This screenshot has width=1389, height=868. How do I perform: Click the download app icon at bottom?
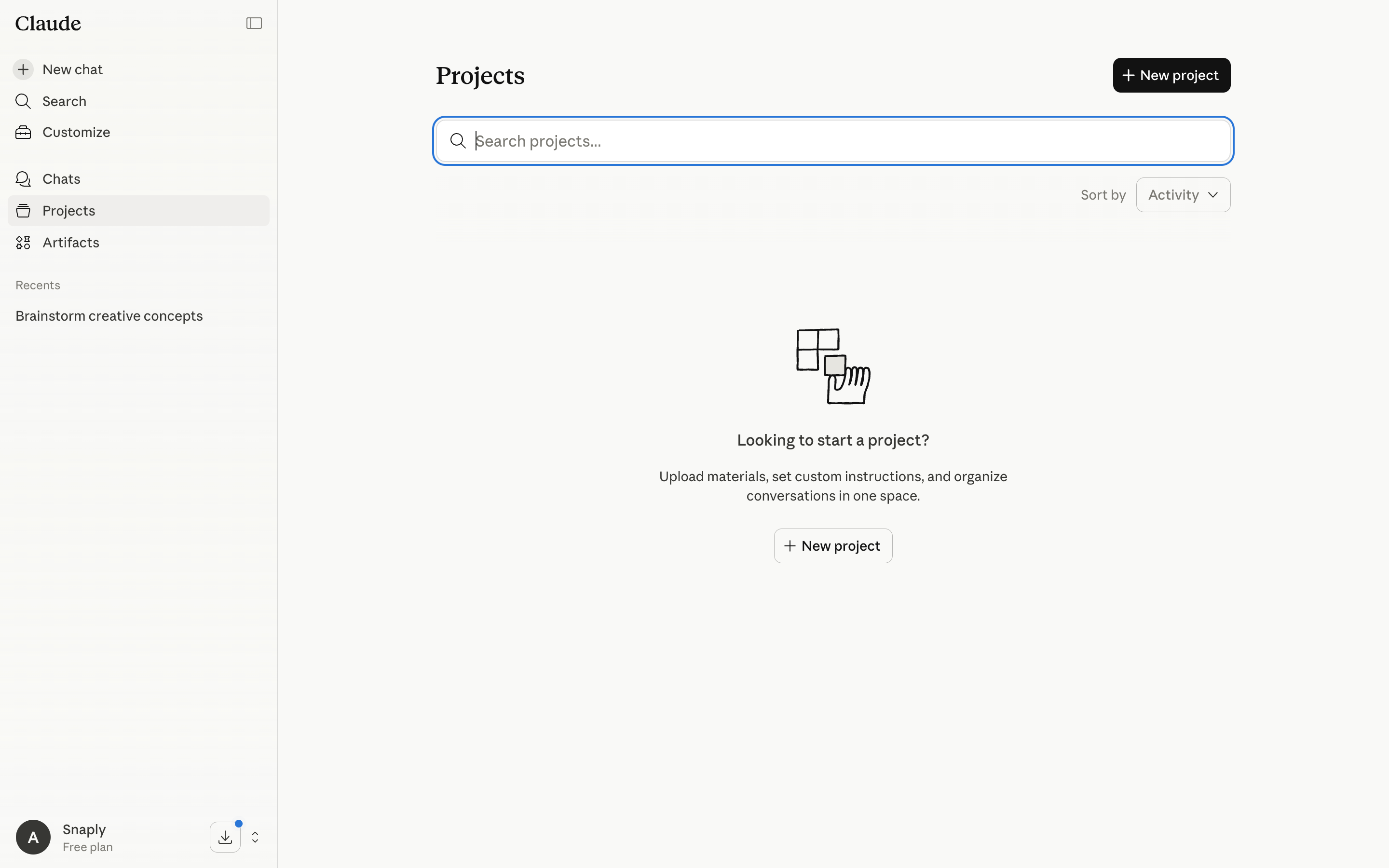tap(225, 837)
